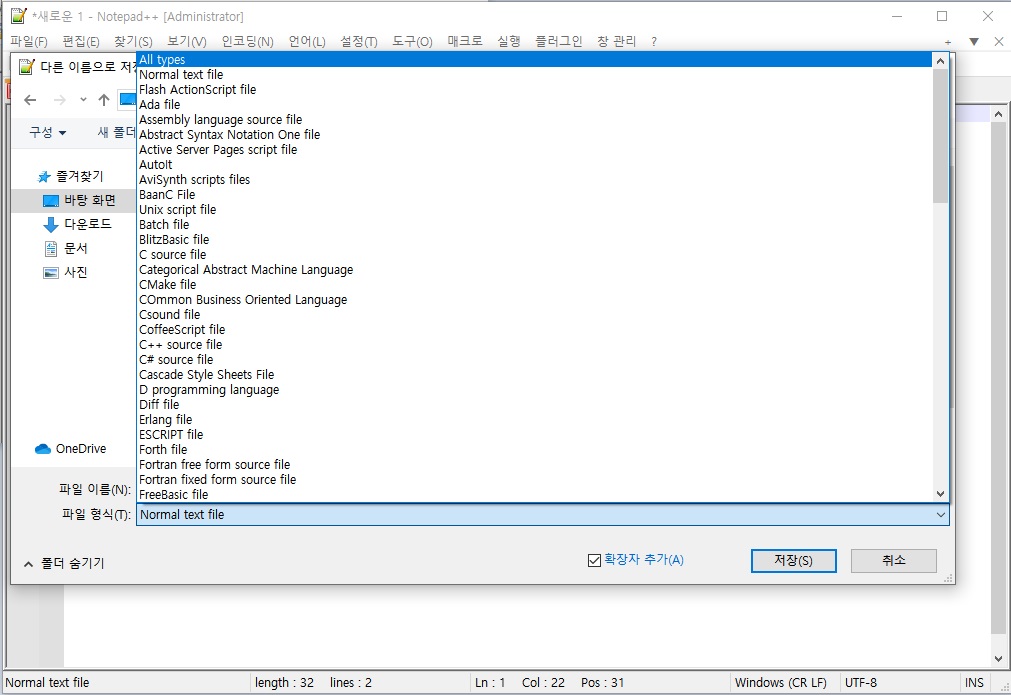
Task: Click the file type list's scroll down arrow
Action: [x=940, y=494]
